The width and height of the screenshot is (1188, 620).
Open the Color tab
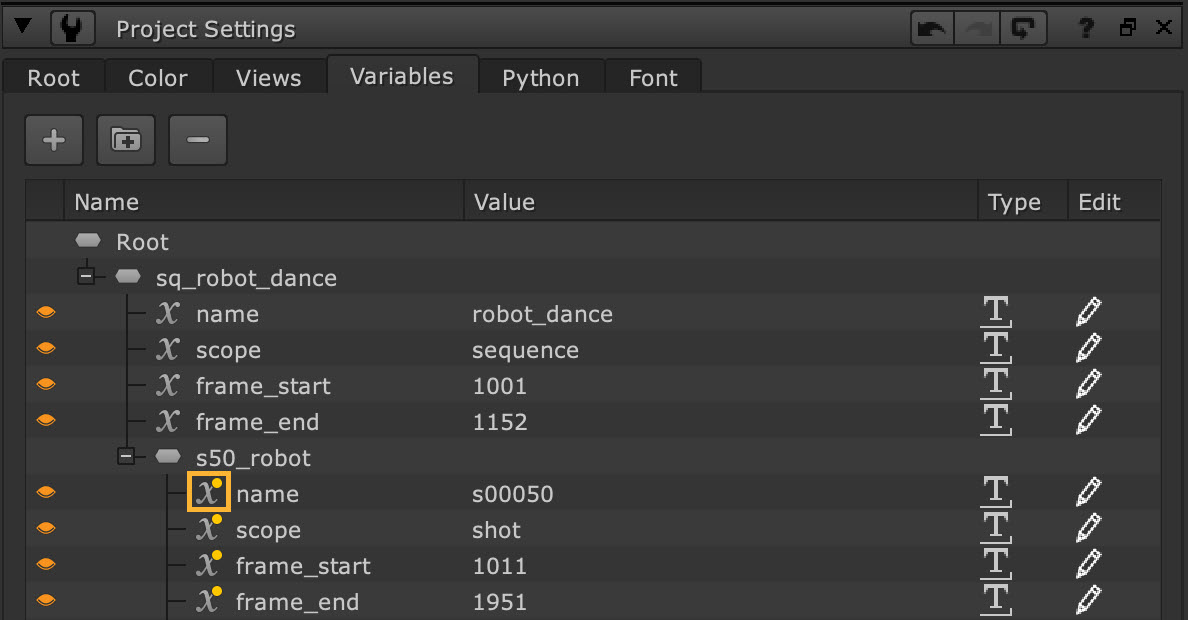point(157,78)
